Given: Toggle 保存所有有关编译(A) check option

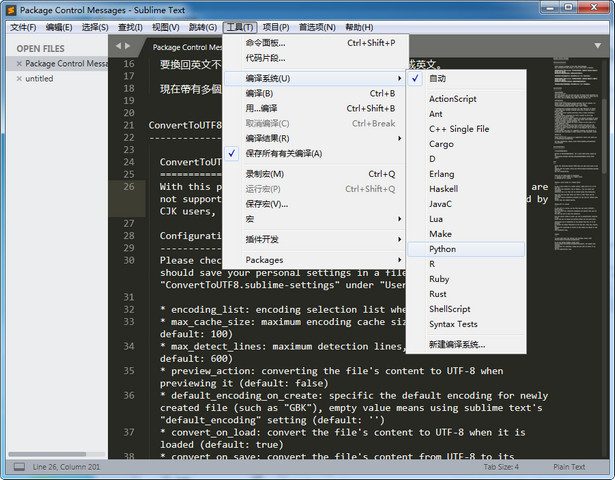Looking at the screenshot, I should coord(315,153).
